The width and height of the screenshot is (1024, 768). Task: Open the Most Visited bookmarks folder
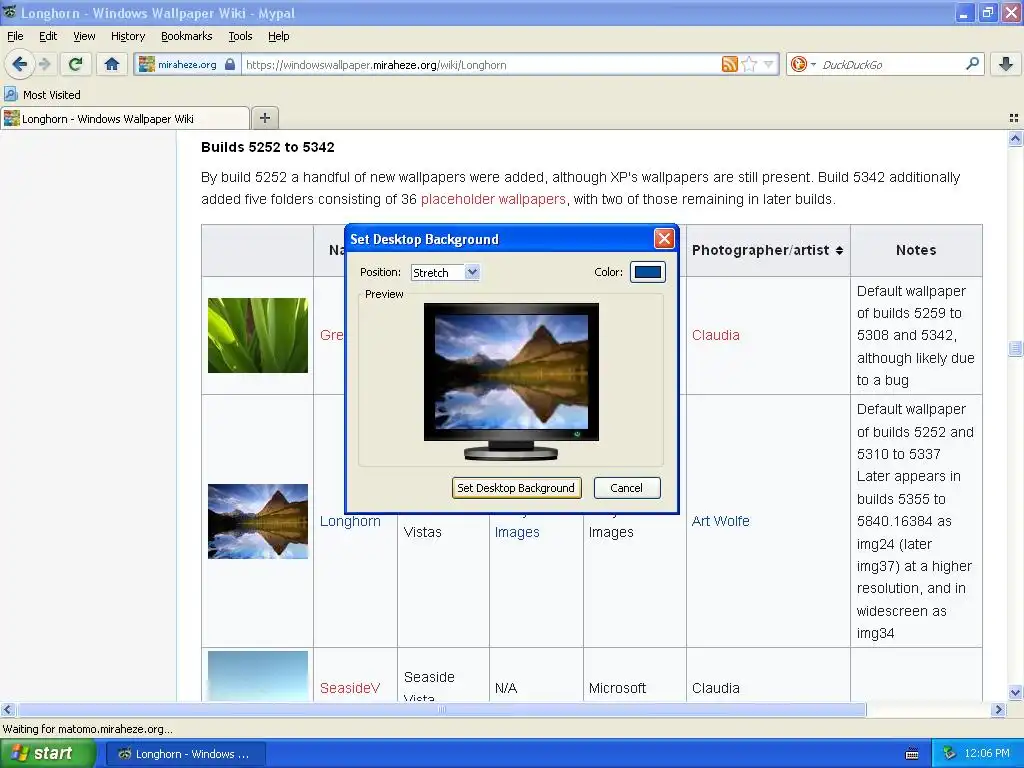[42, 95]
